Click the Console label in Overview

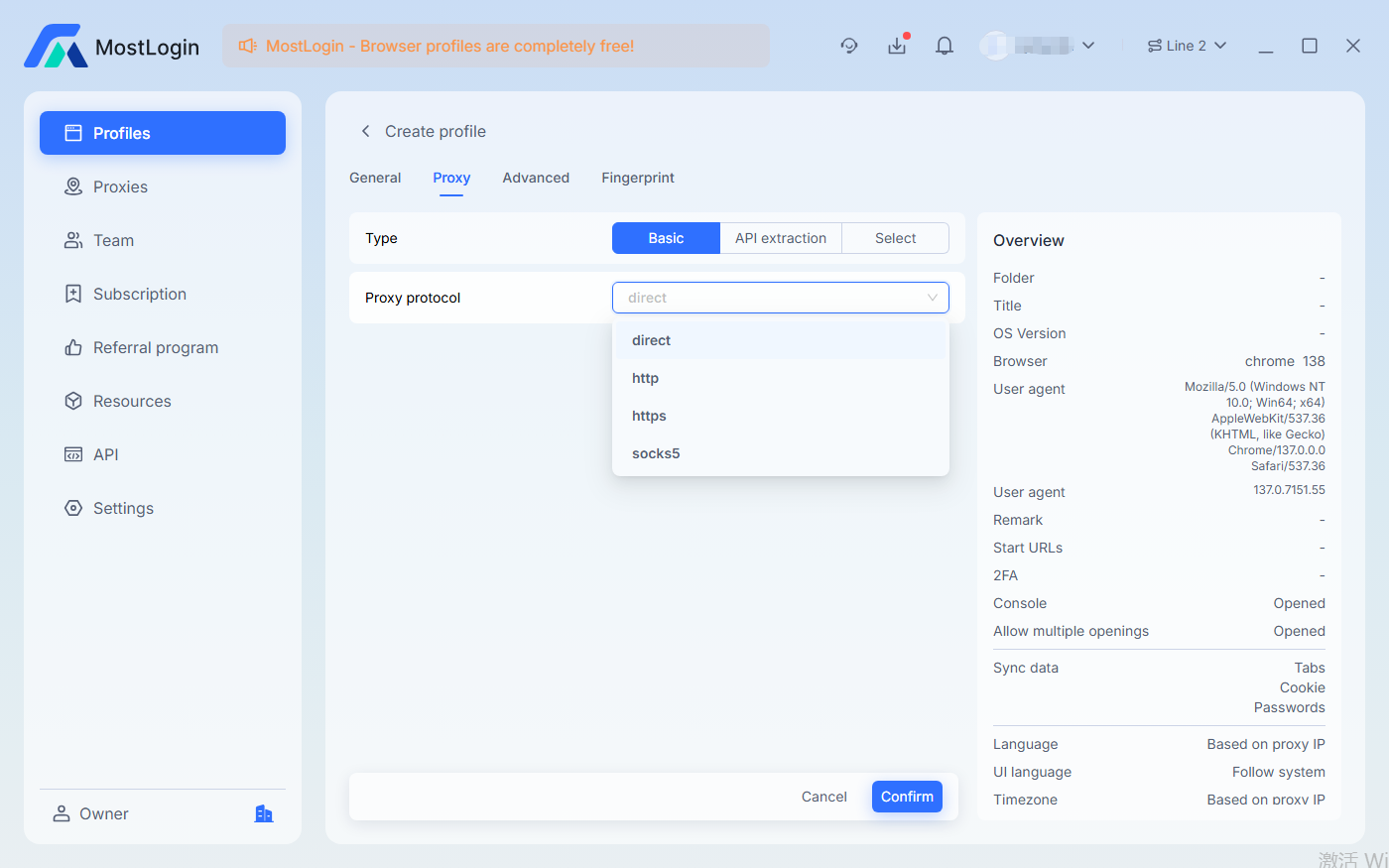[1020, 603]
